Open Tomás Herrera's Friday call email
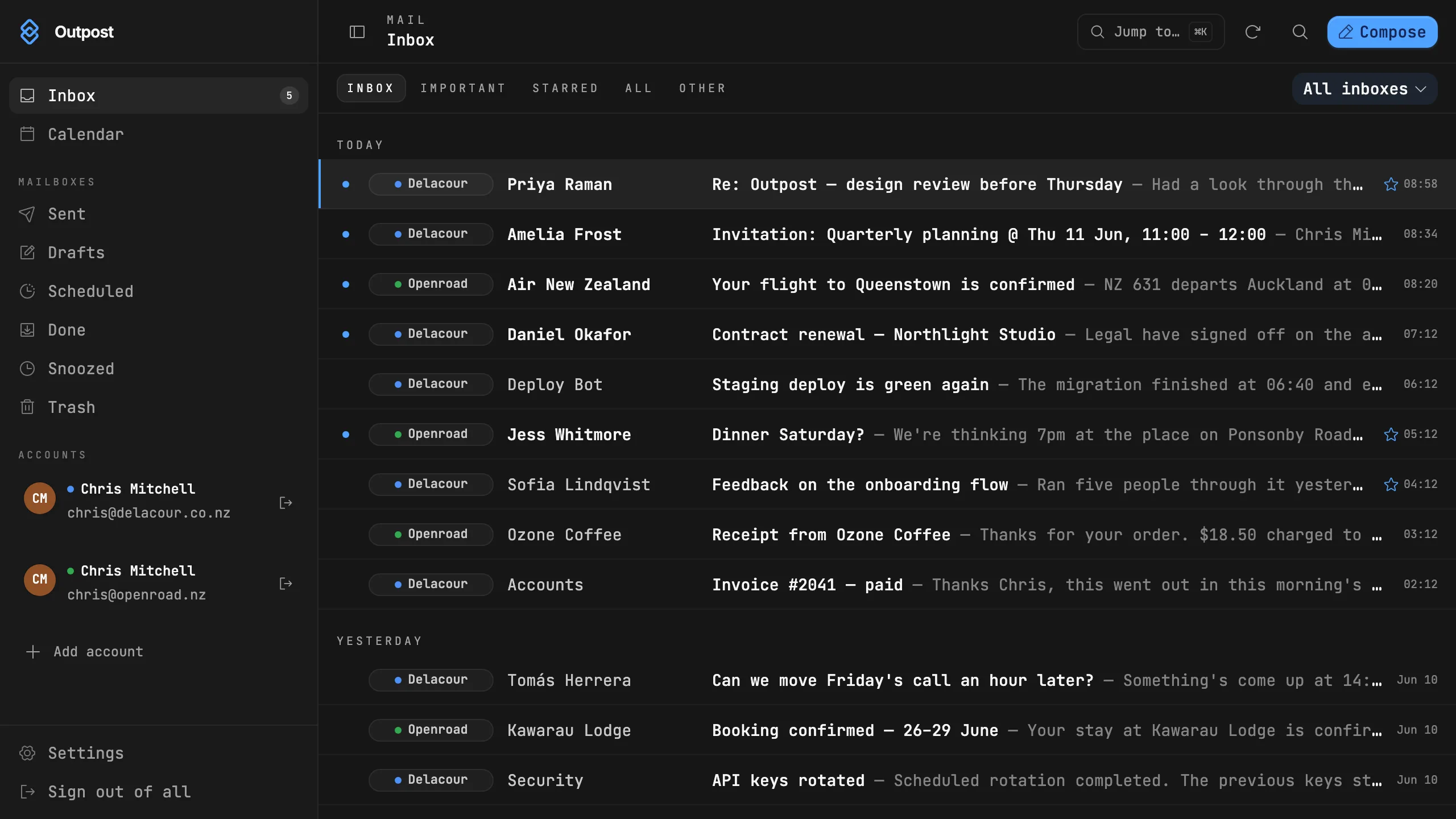 [x=887, y=680]
